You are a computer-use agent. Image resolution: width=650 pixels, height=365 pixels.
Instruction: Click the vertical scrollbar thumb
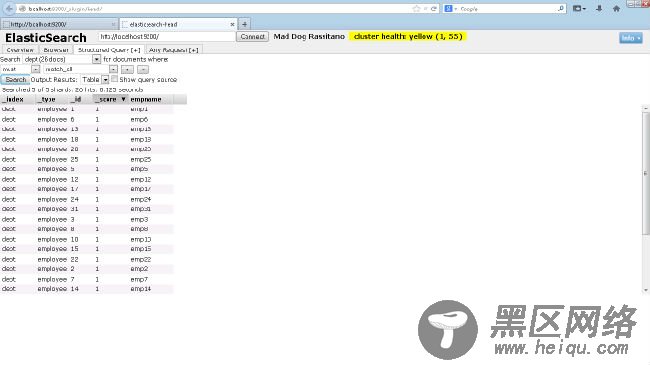pos(646,173)
